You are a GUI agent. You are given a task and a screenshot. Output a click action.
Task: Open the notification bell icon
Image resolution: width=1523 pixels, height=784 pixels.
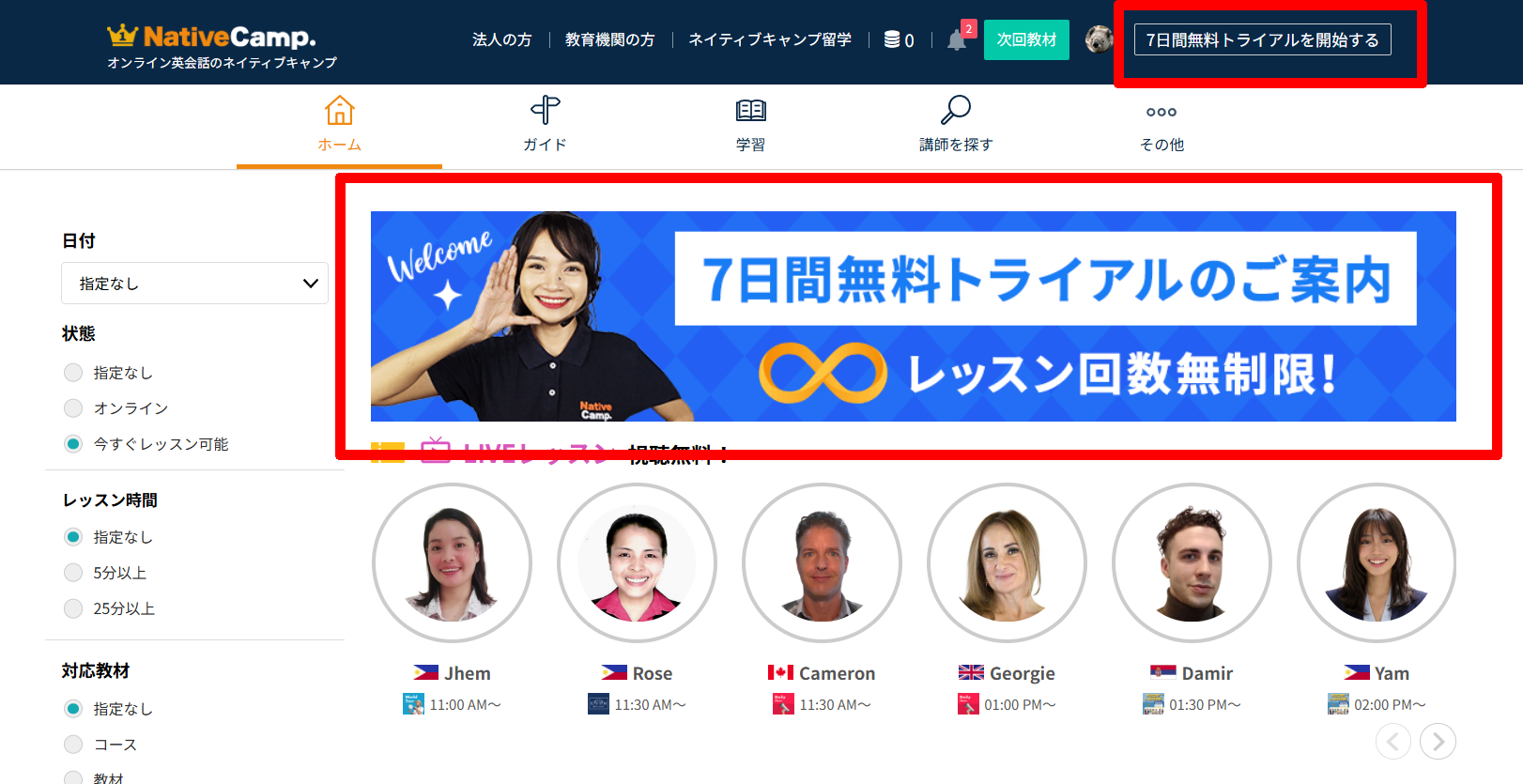coord(957,40)
